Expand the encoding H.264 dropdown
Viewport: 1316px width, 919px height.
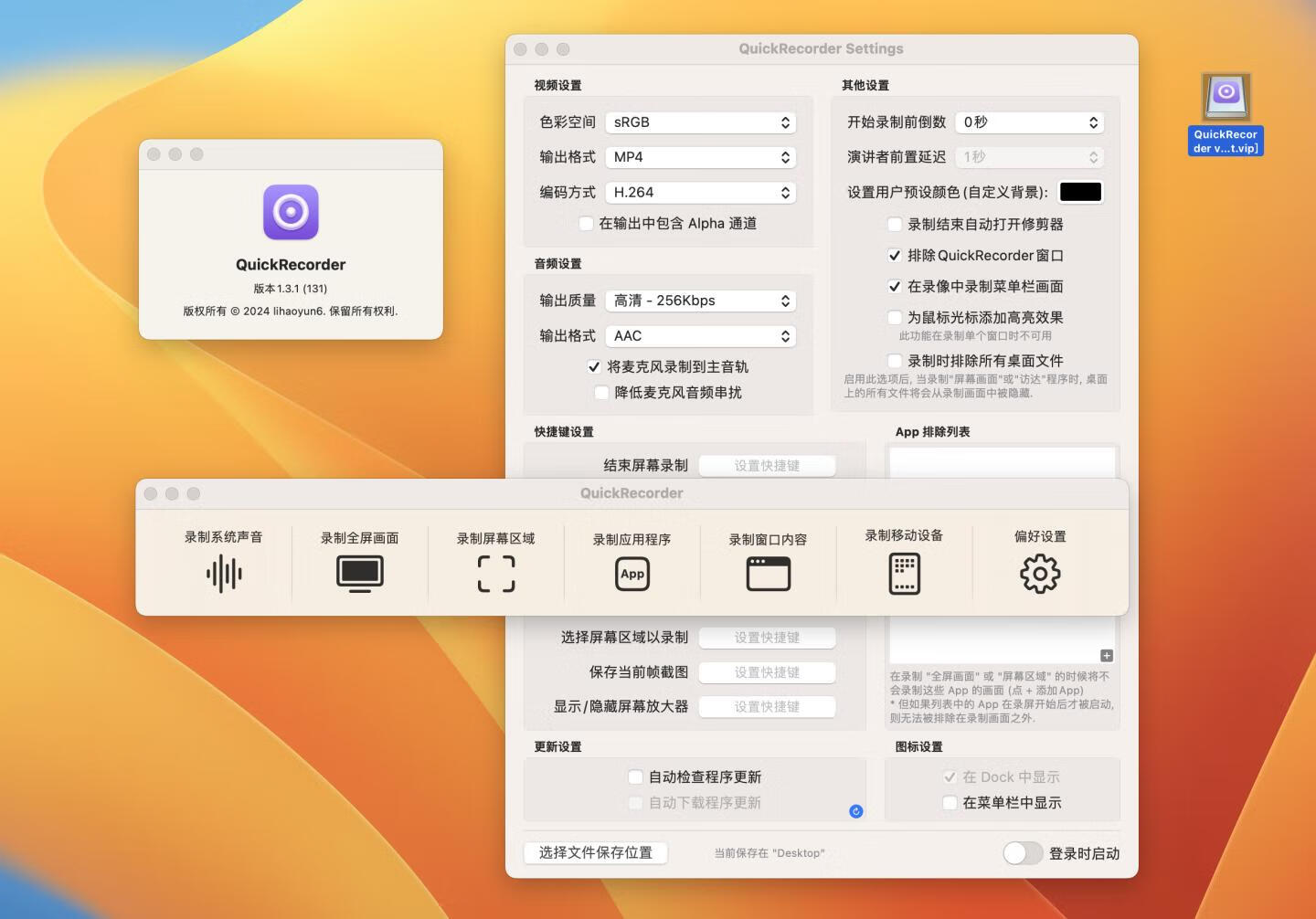coord(701,193)
